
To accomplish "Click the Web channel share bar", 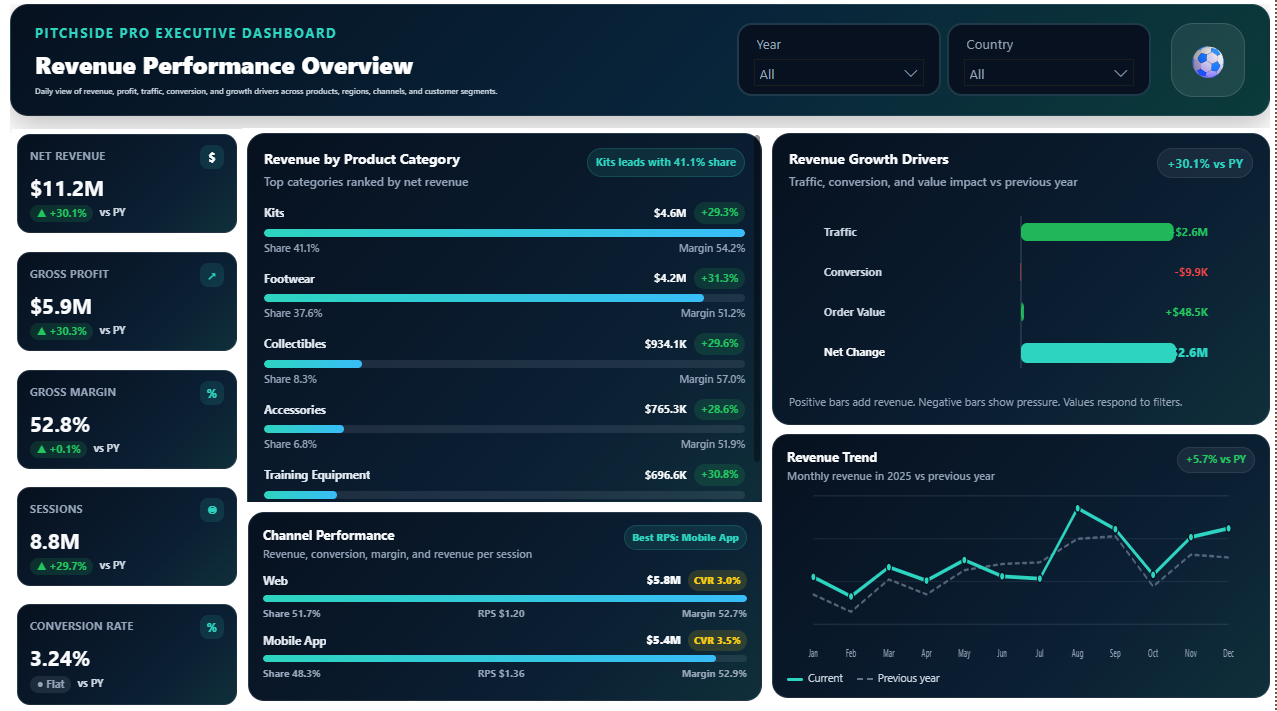I will [x=505, y=598].
